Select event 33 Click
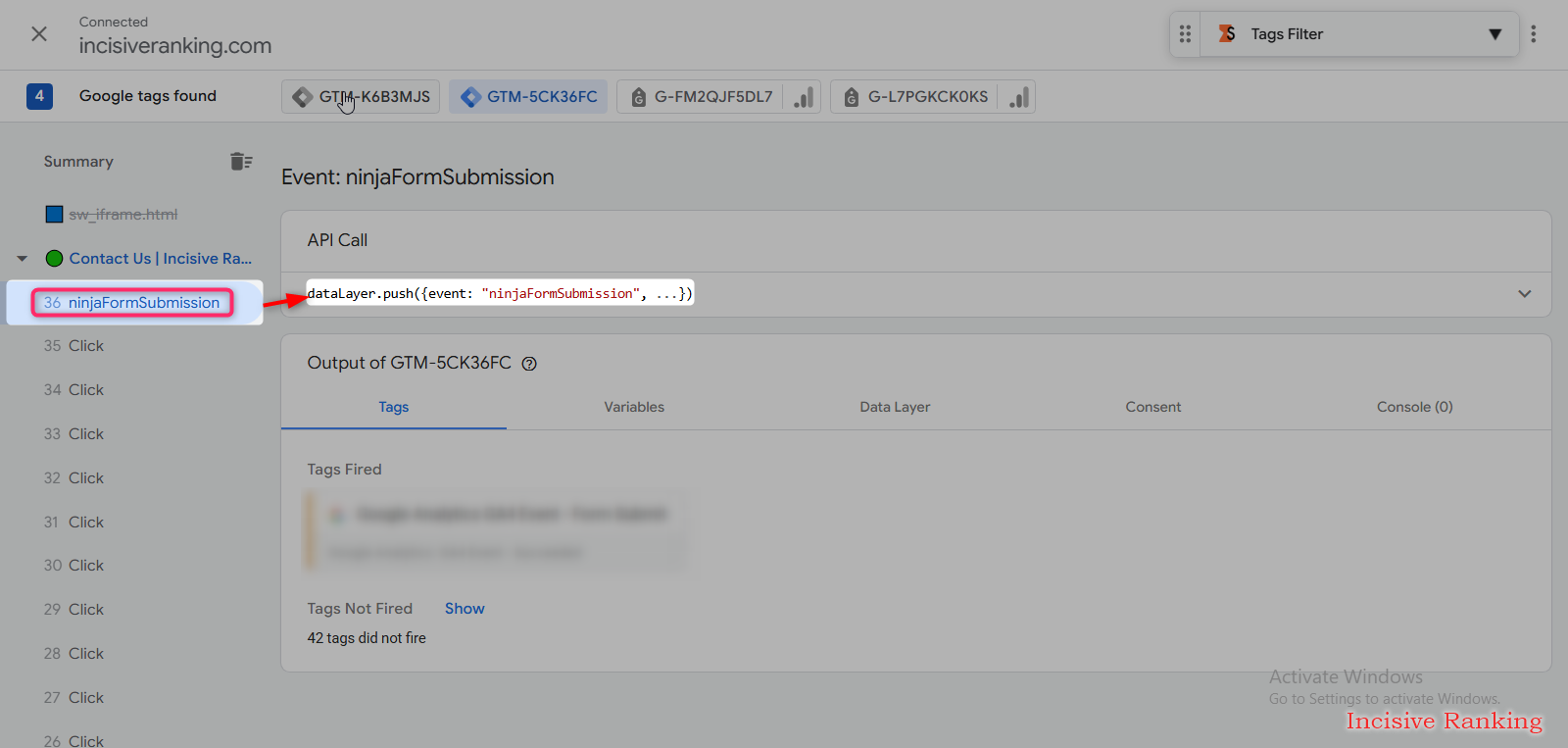 point(73,434)
